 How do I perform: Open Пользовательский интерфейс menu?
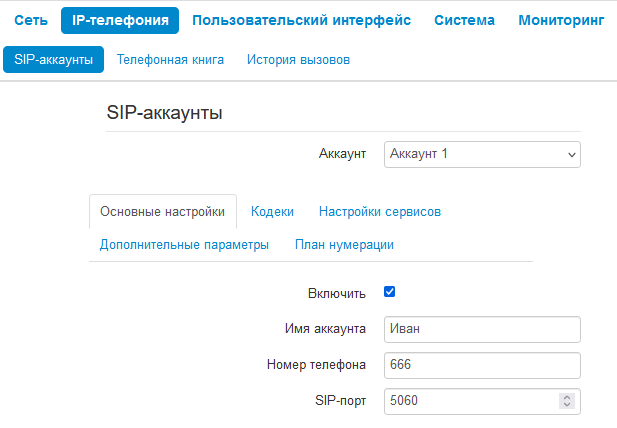coord(301,21)
